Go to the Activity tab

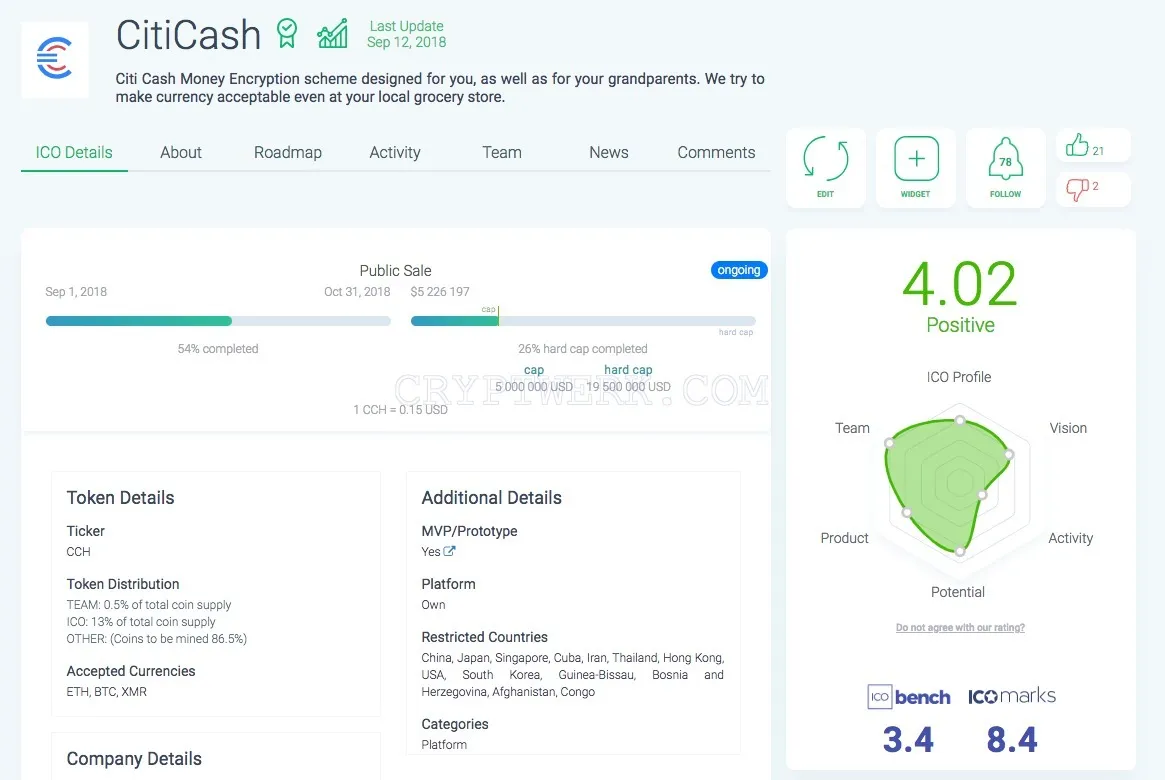(x=395, y=152)
